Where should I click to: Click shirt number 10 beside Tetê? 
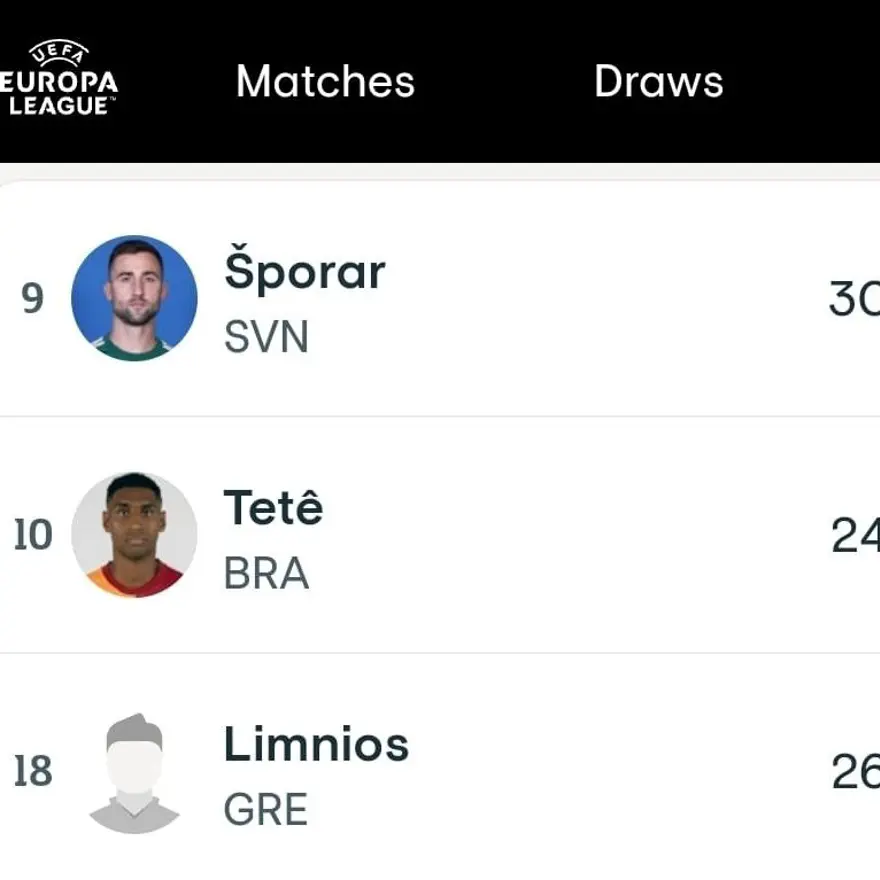pos(33,536)
